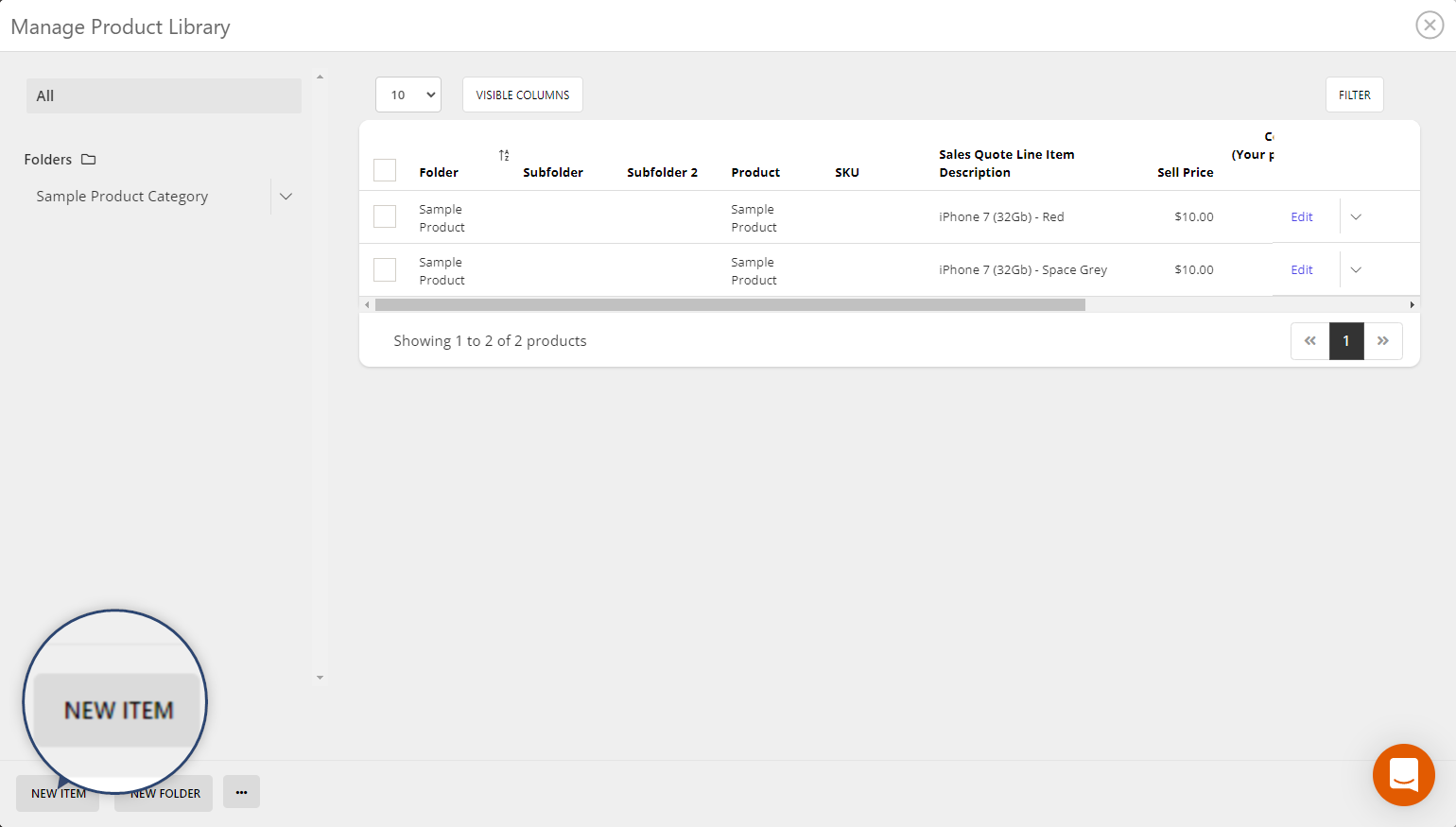Open the three-dots more options button

241,792
